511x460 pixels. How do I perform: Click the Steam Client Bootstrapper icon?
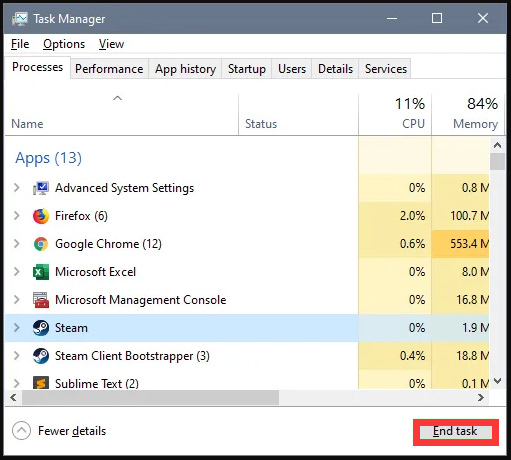tap(41, 356)
